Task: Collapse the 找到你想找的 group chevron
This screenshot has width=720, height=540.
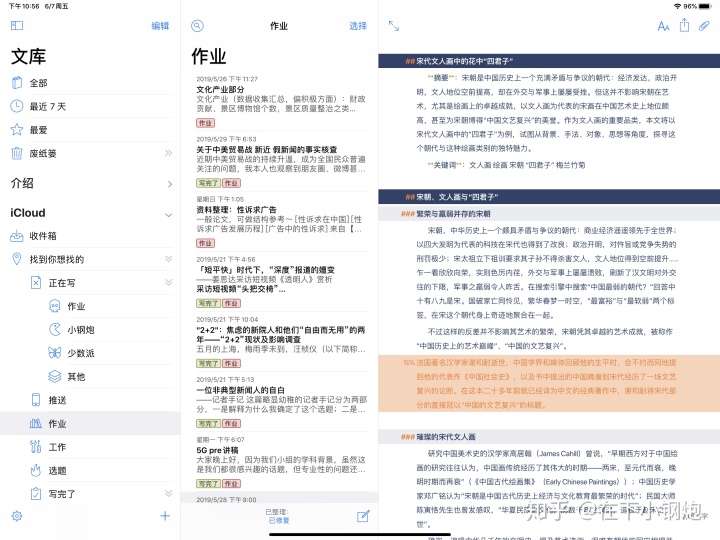Action: [x=168, y=259]
